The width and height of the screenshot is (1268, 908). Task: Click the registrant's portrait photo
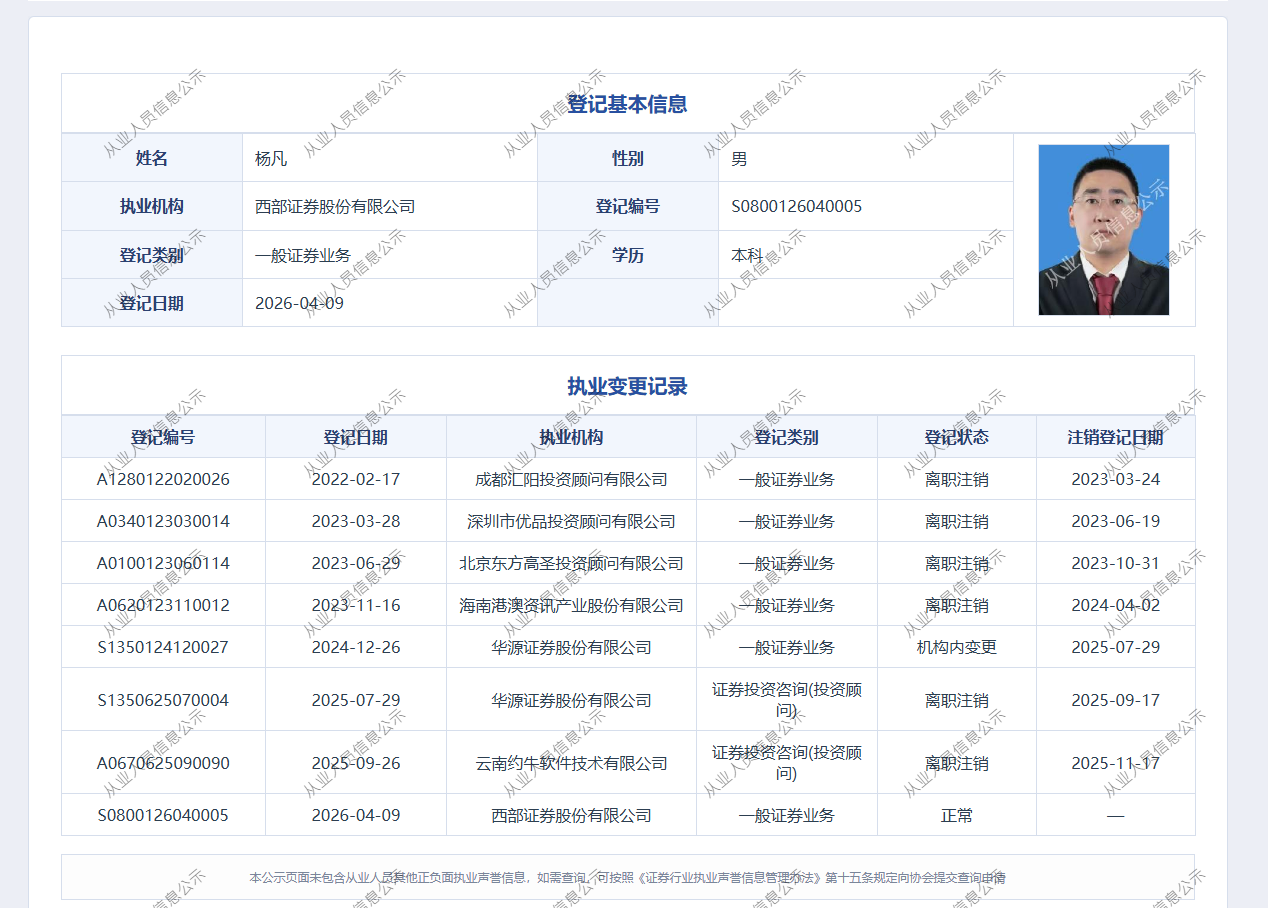[1103, 230]
